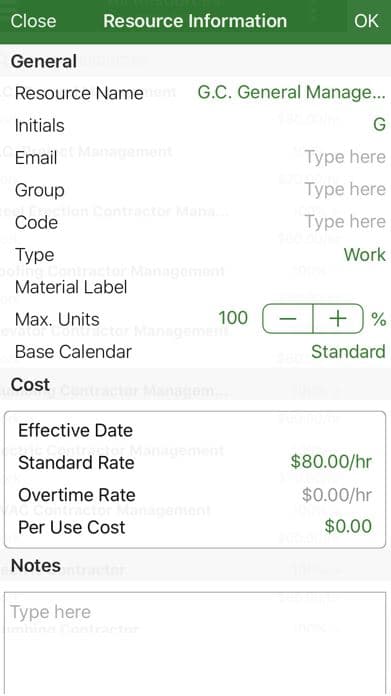The width and height of the screenshot is (391, 696).
Task: Tap the Group Type here field
Action: [345, 190]
